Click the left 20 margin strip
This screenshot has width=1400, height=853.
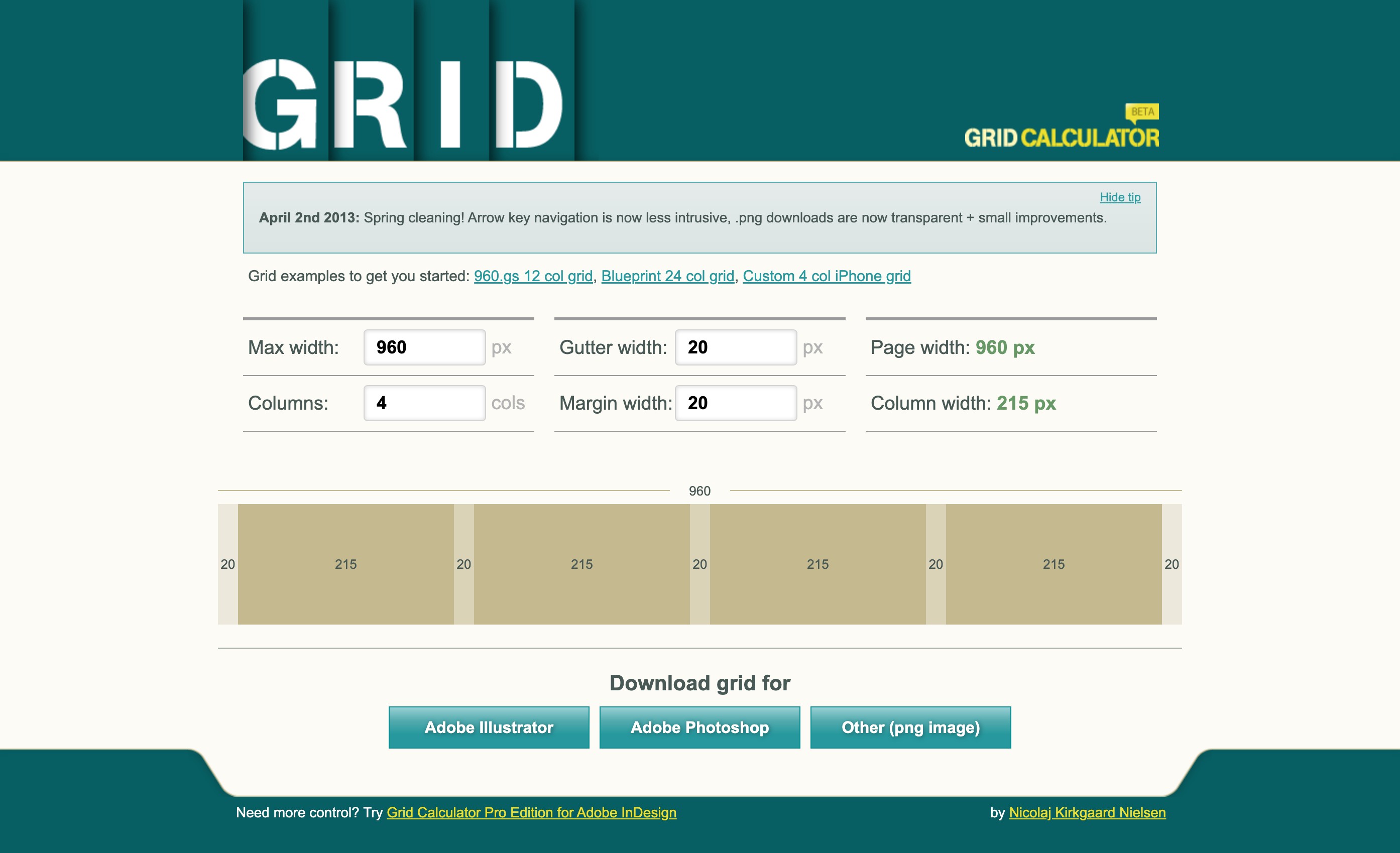pyautogui.click(x=227, y=564)
